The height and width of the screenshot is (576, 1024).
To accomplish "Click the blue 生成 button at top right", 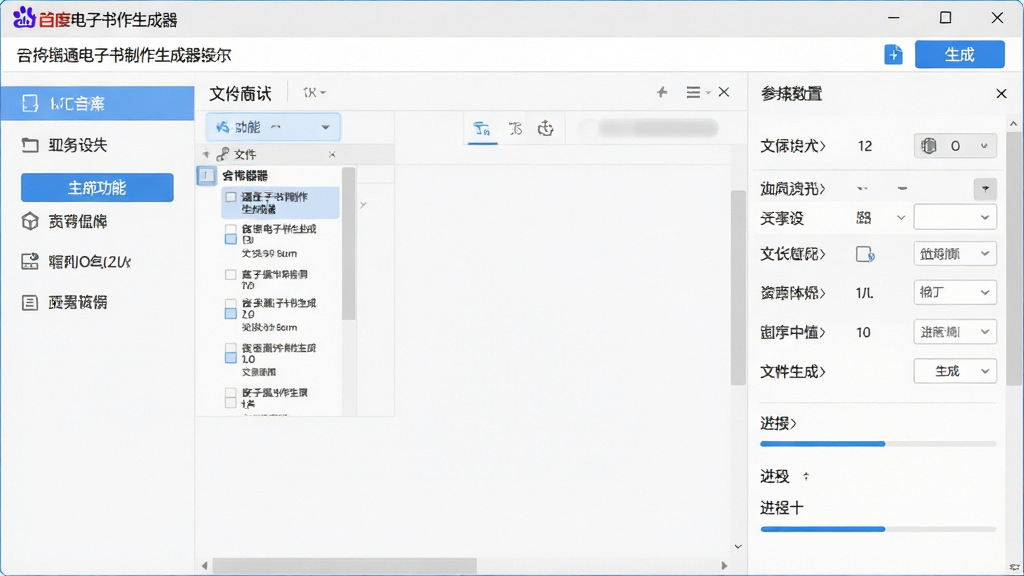I will [x=959, y=54].
